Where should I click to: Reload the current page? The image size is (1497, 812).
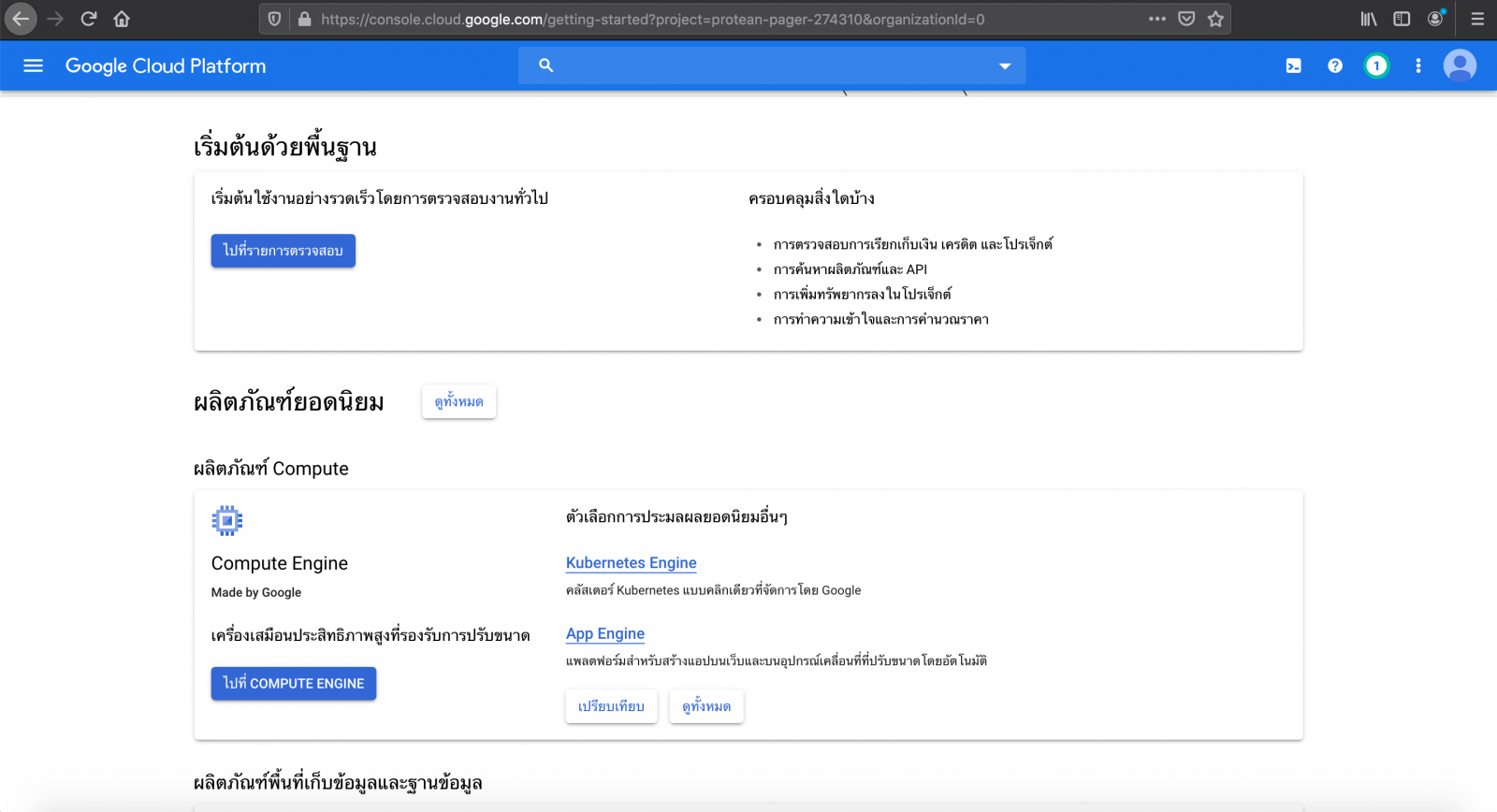tap(89, 19)
